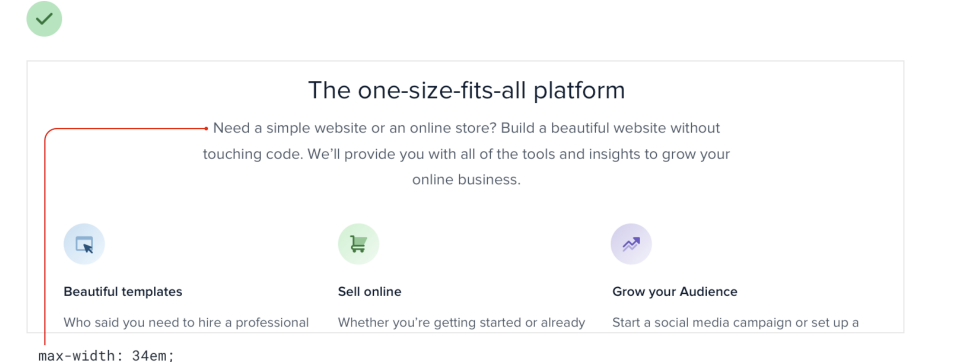The image size is (953, 362).
Task: Click the red annotation dot beside the paragraph
Action: pyautogui.click(x=207, y=128)
